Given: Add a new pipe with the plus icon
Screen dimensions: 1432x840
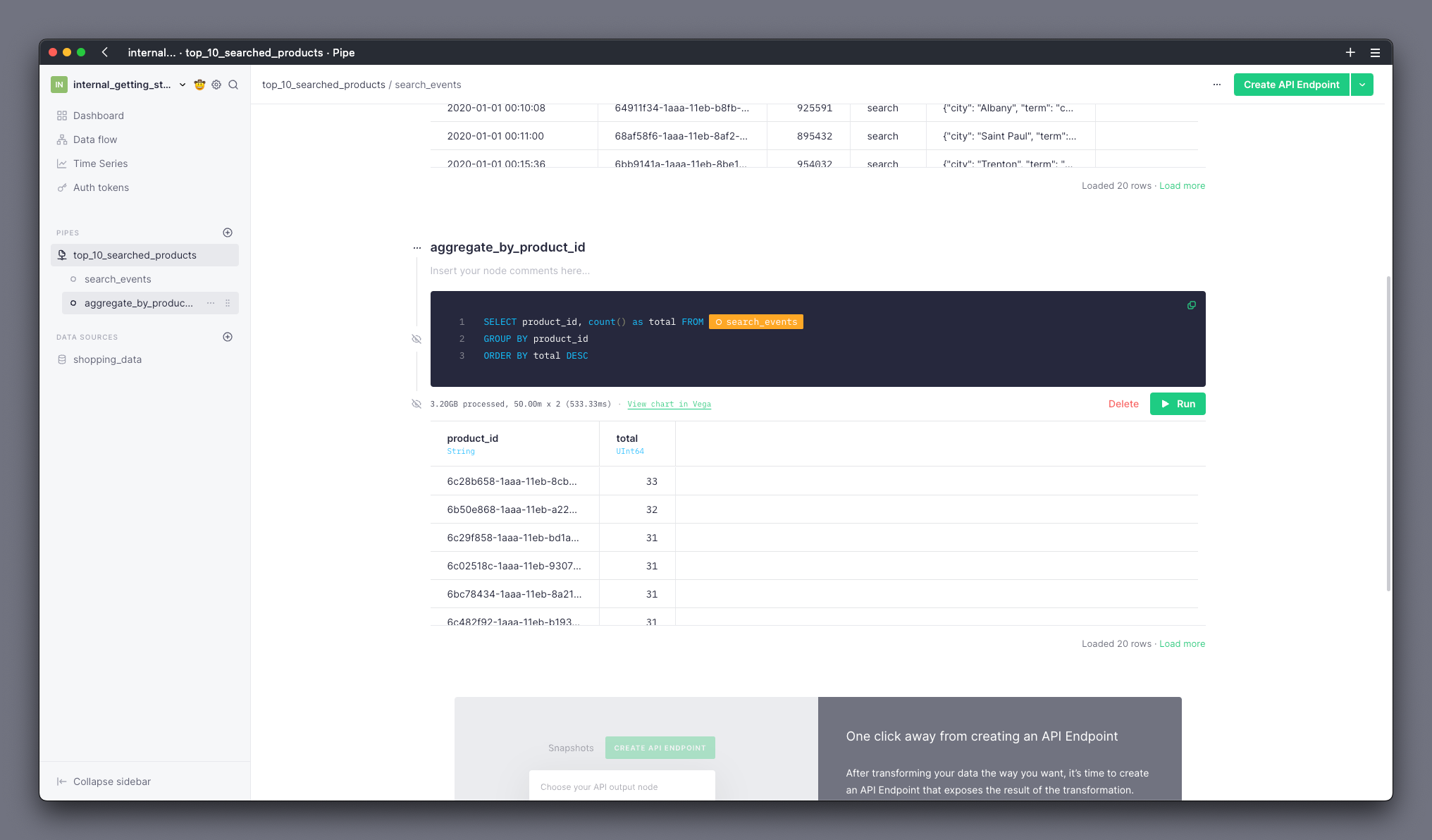Looking at the screenshot, I should coord(228,233).
